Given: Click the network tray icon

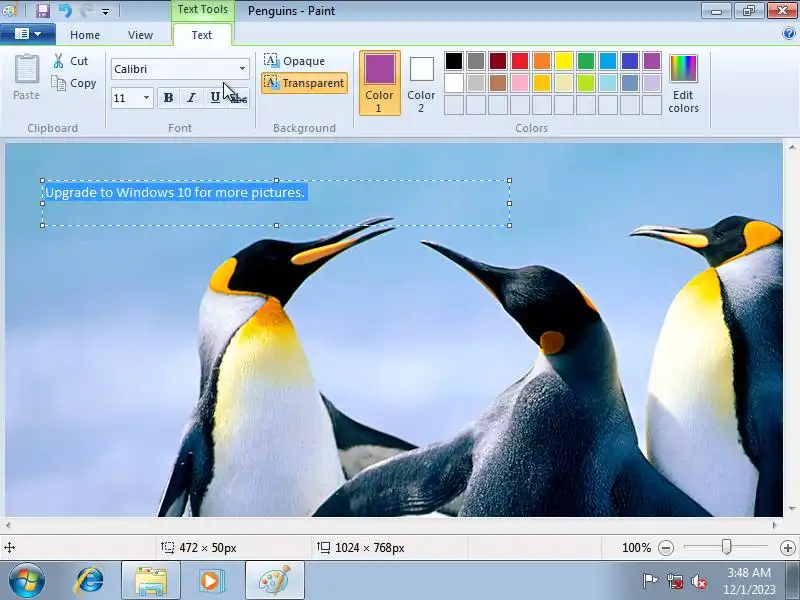Looking at the screenshot, I should 674,582.
